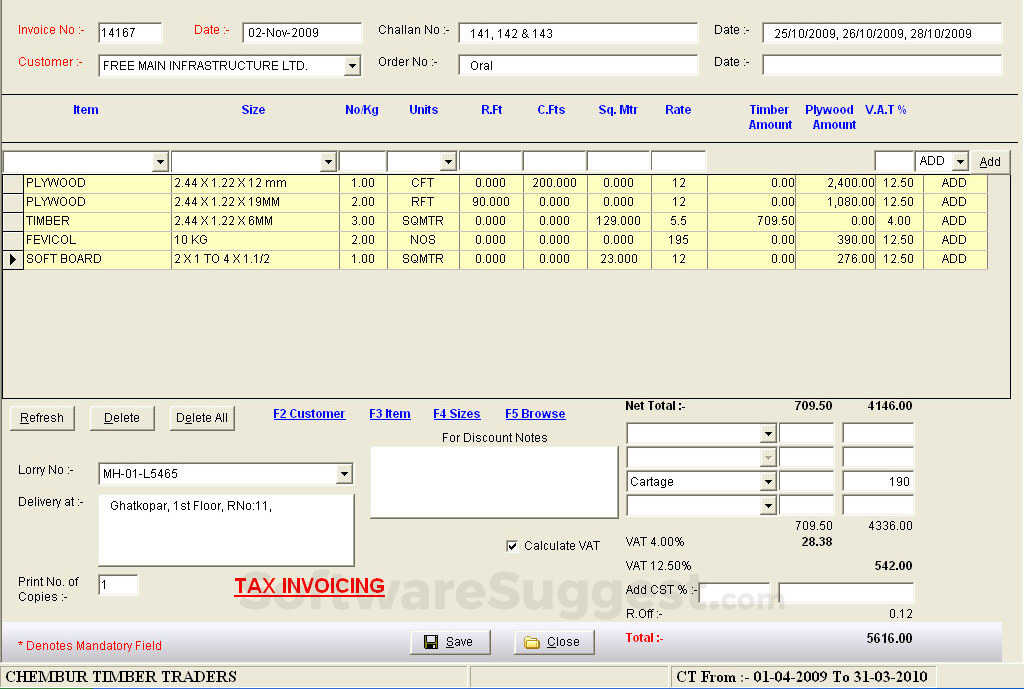The image size is (1024, 689).
Task: Open the Lorry No dropdown
Action: pyautogui.click(x=345, y=474)
